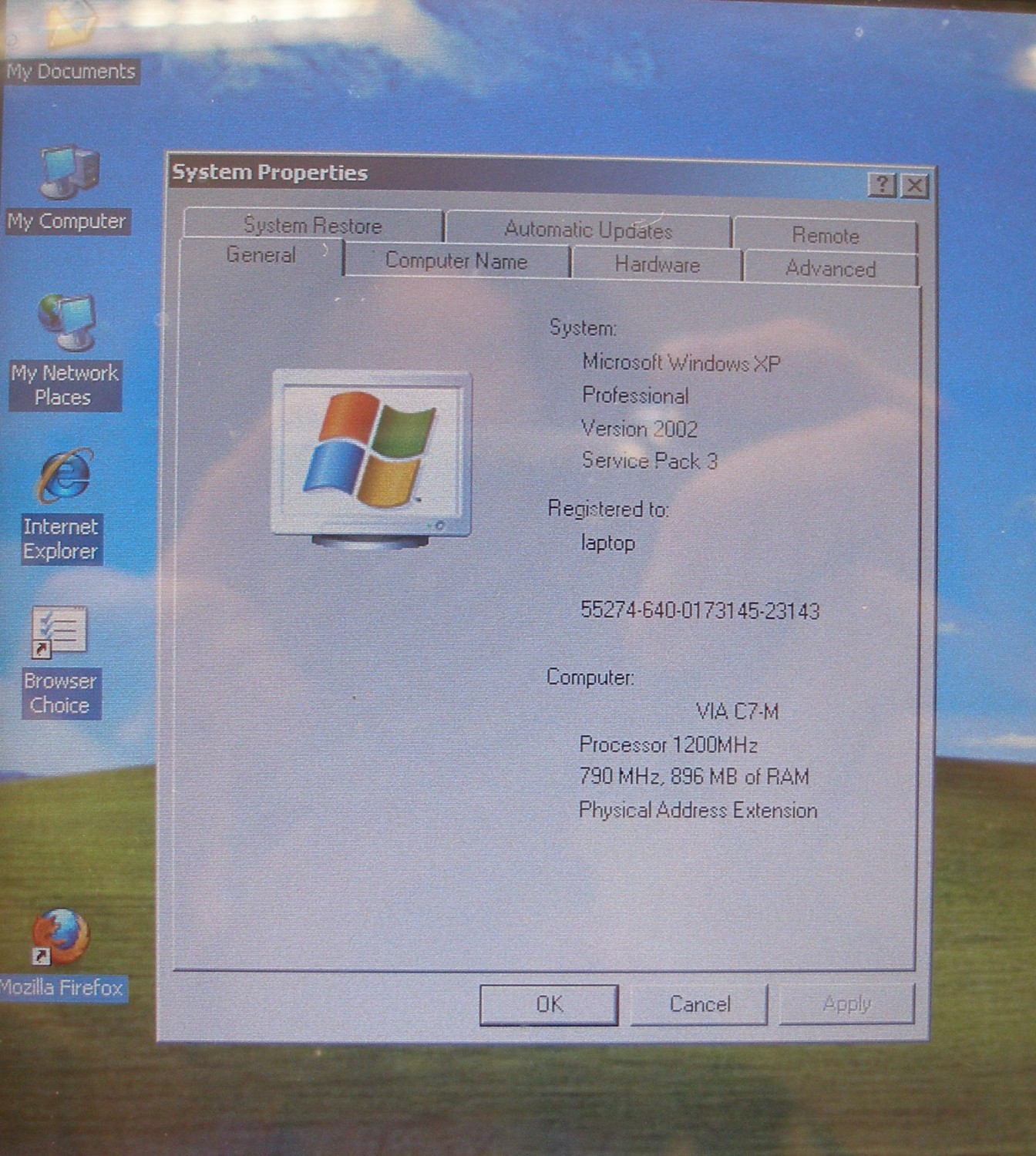Click the question mark help button
The width and height of the screenshot is (1036, 1156).
[x=882, y=185]
